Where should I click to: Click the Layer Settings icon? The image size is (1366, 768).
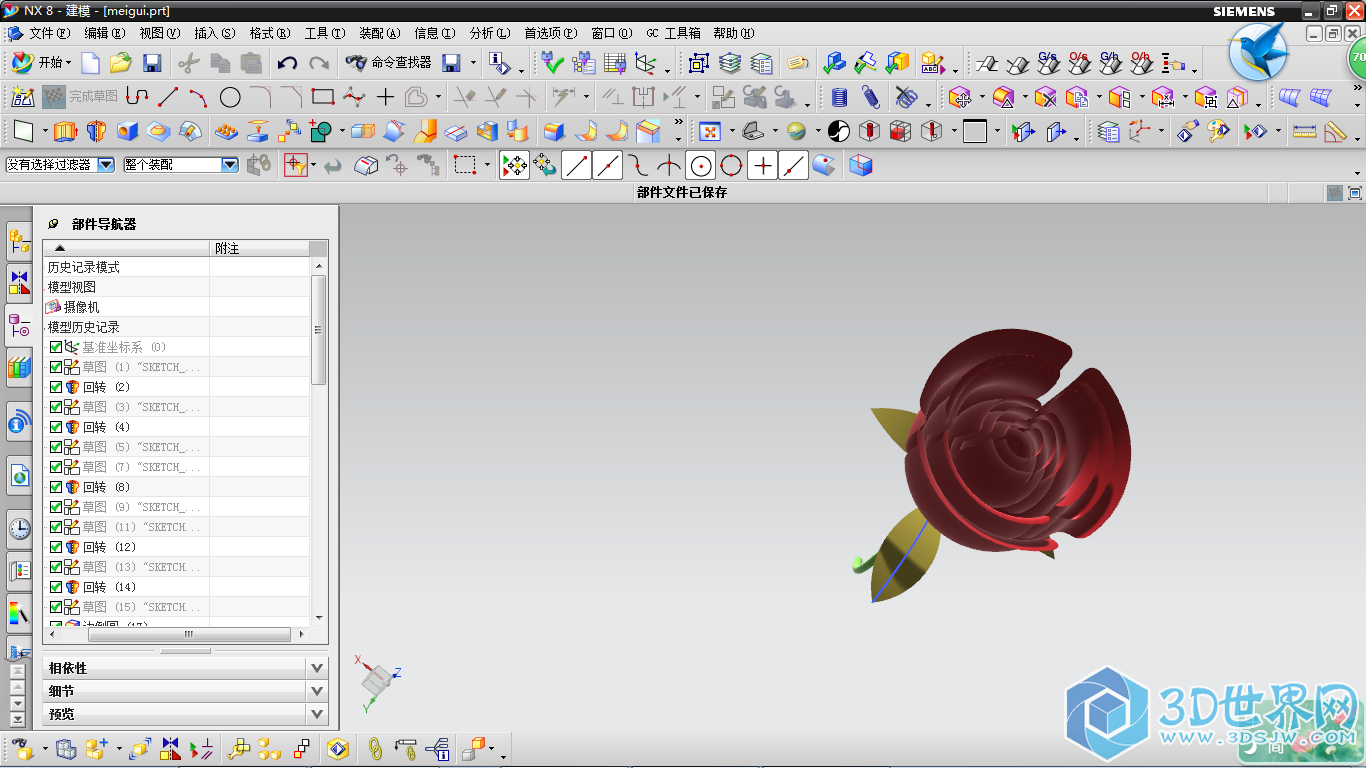[x=1108, y=131]
